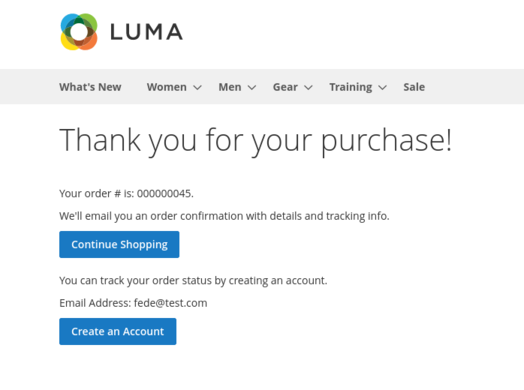Click the LUMA wordmark text

coord(146,32)
